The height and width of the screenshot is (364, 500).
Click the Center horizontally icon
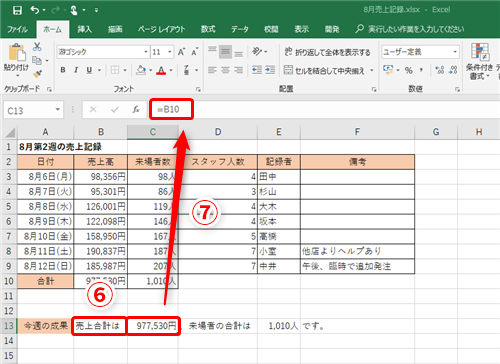[x=225, y=70]
